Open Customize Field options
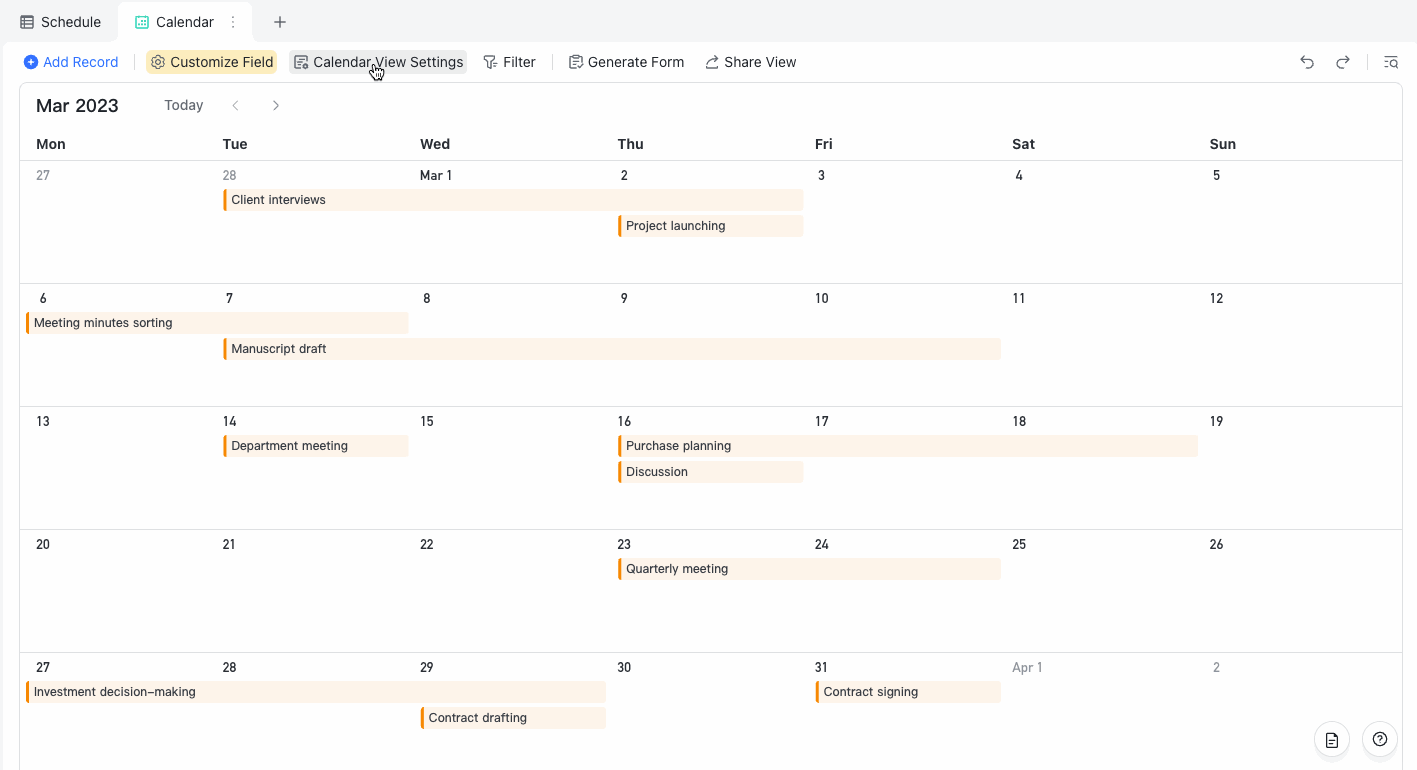 coord(211,62)
